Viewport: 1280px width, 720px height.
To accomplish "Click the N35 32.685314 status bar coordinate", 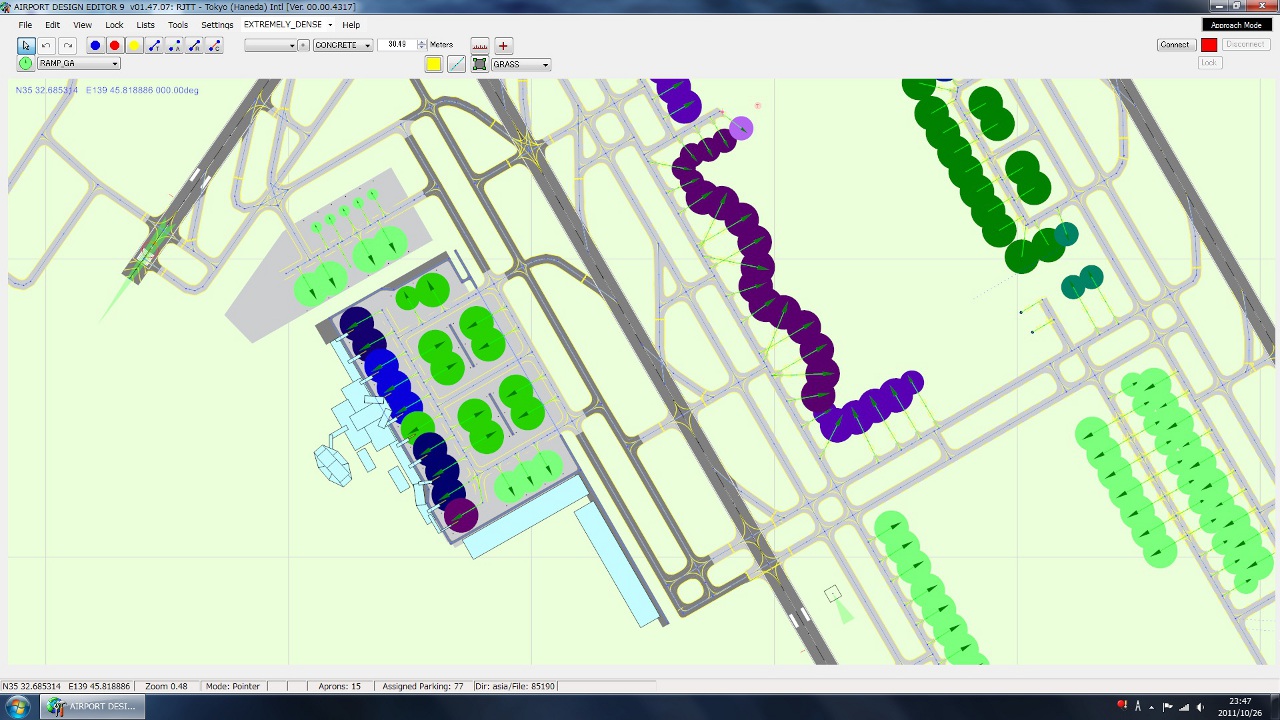I will click(x=32, y=686).
